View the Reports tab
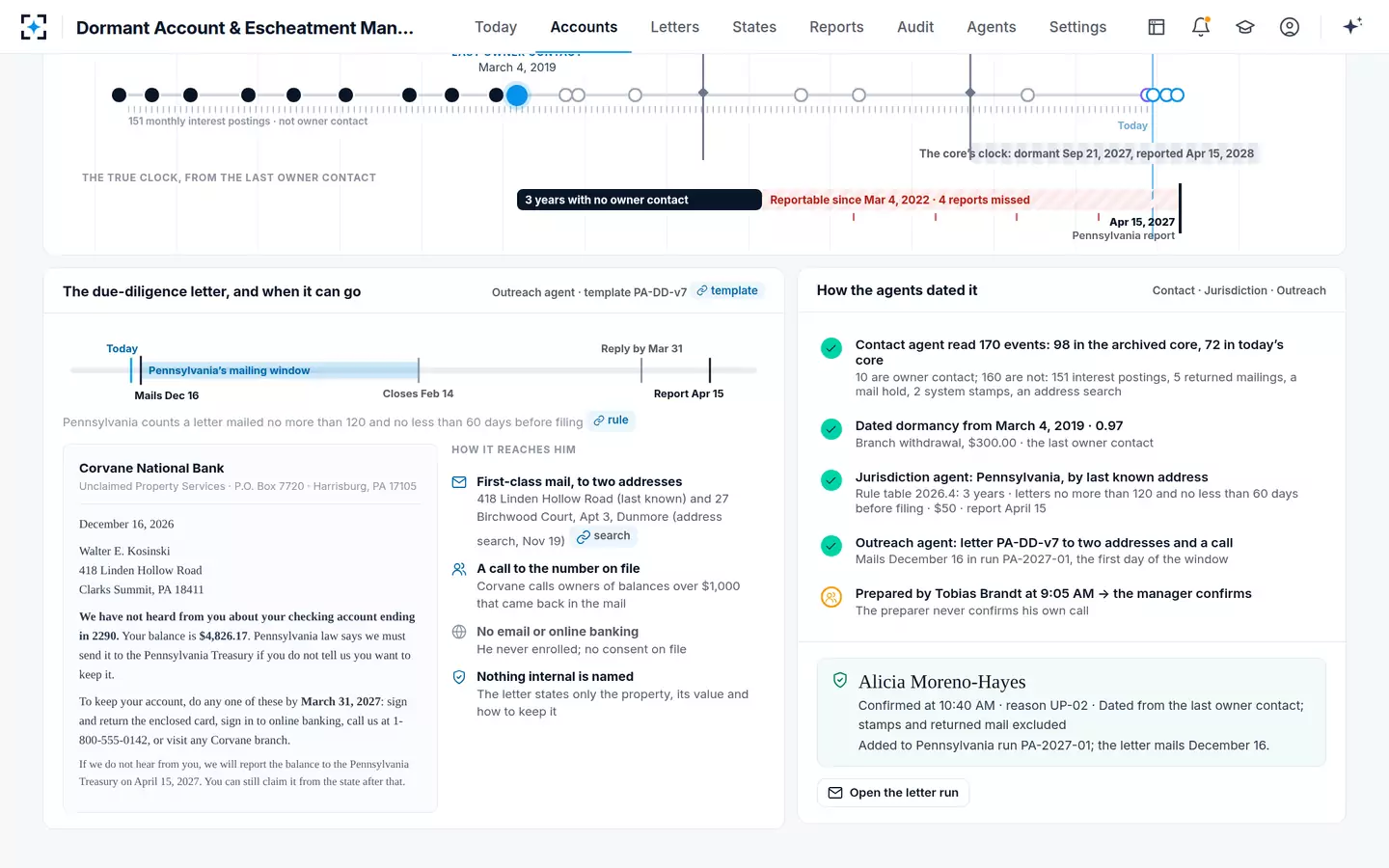Viewport: 1389px width, 868px height. click(836, 27)
